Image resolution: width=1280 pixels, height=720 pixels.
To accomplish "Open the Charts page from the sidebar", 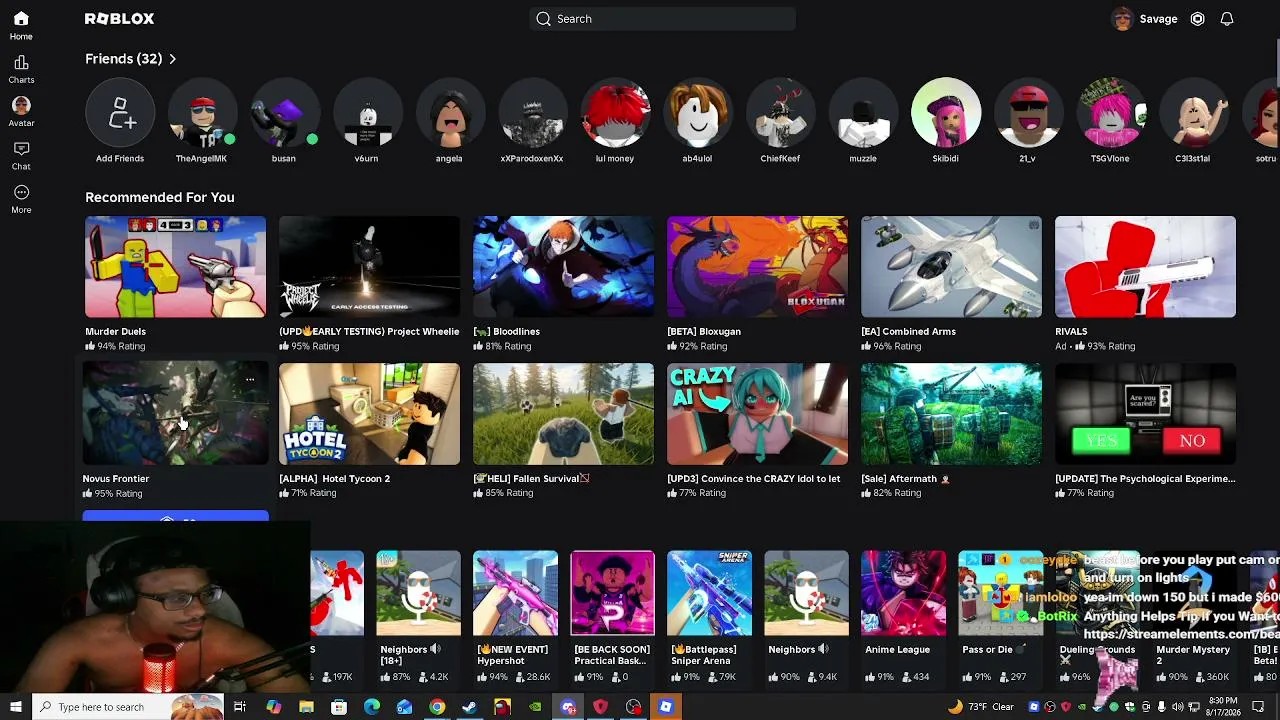I will coord(21,69).
